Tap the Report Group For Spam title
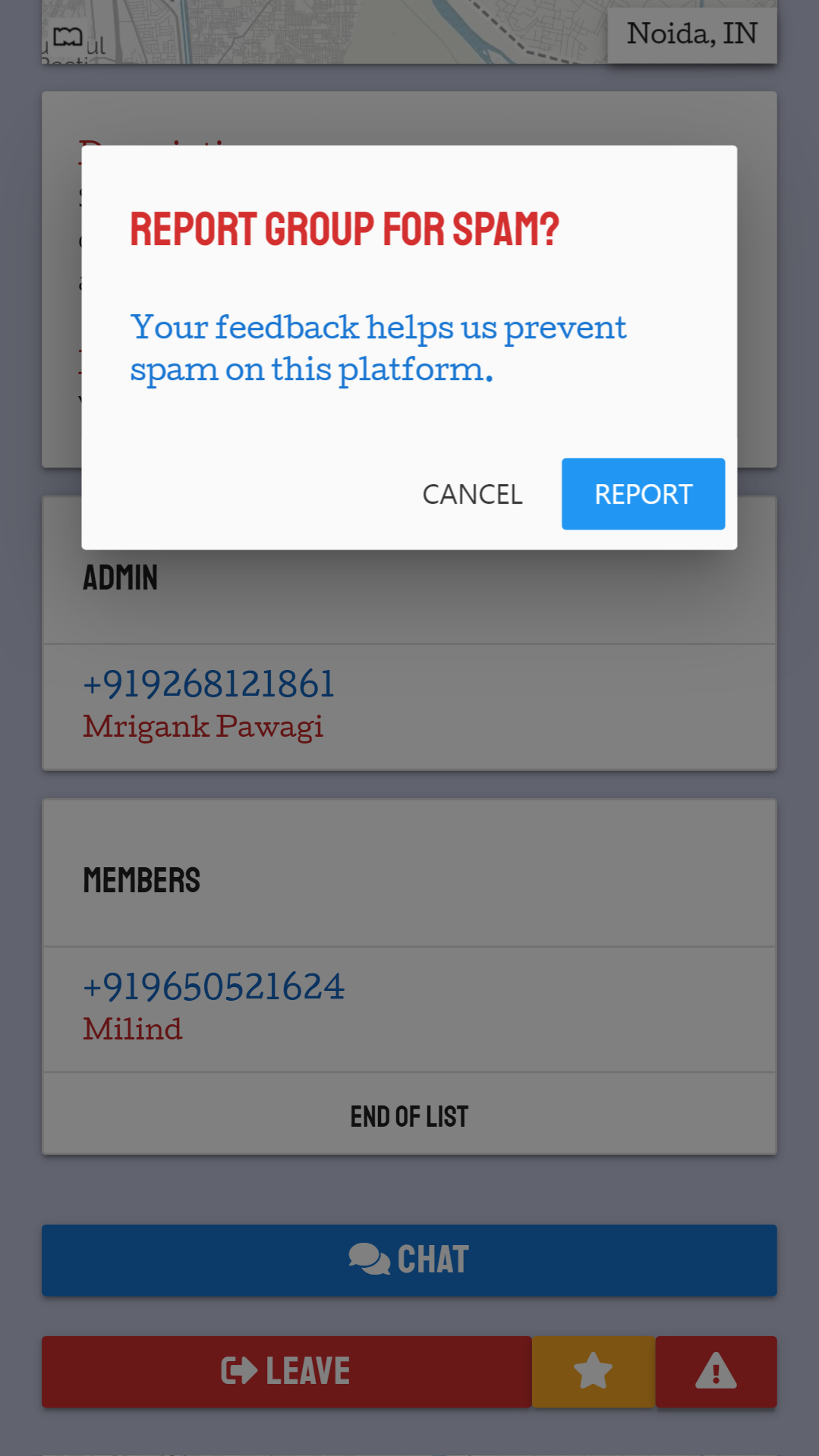 click(345, 229)
